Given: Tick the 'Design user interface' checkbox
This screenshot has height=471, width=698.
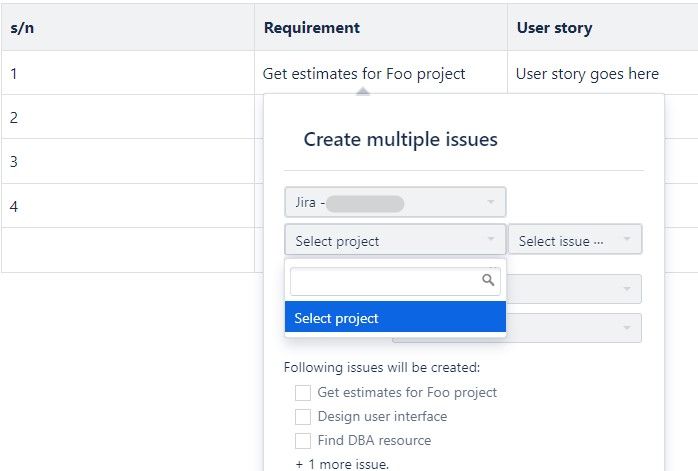Looking at the screenshot, I should [x=303, y=417].
